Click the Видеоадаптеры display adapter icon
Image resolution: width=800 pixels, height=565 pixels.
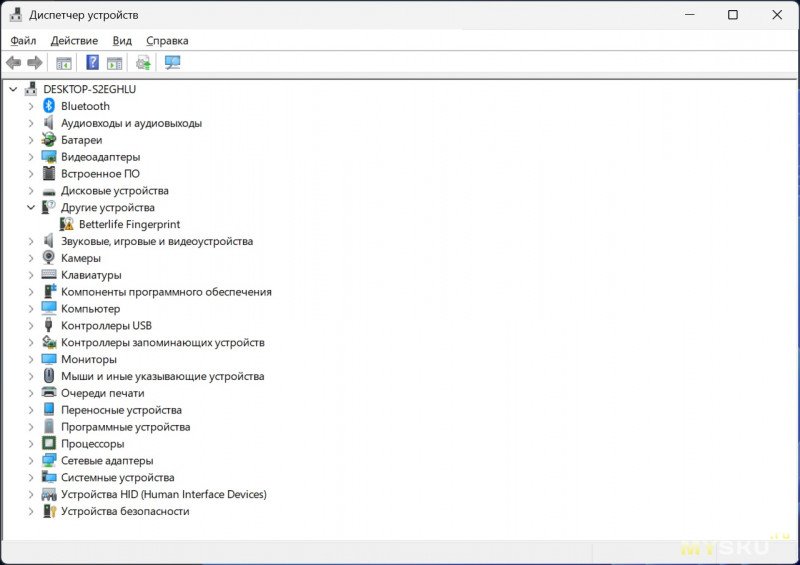click(48, 156)
